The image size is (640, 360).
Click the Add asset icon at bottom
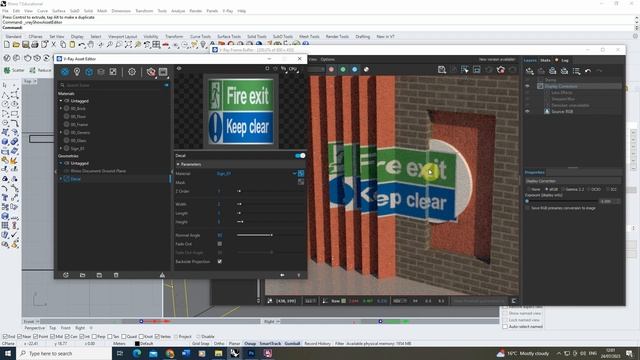point(66,275)
